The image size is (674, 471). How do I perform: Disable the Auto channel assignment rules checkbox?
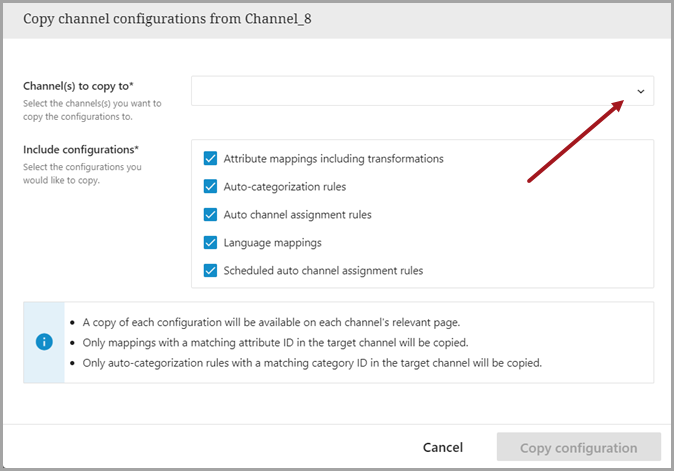[x=210, y=214]
